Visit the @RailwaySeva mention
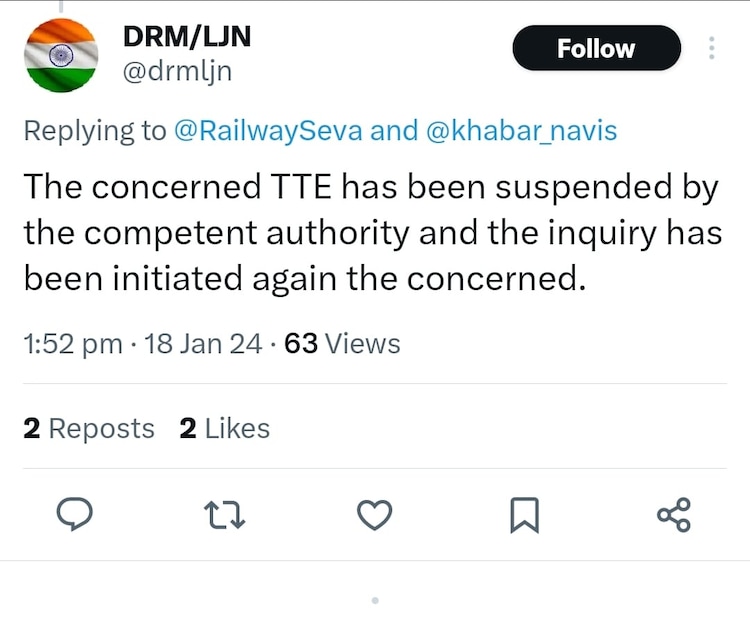750x618 pixels. [x=268, y=131]
